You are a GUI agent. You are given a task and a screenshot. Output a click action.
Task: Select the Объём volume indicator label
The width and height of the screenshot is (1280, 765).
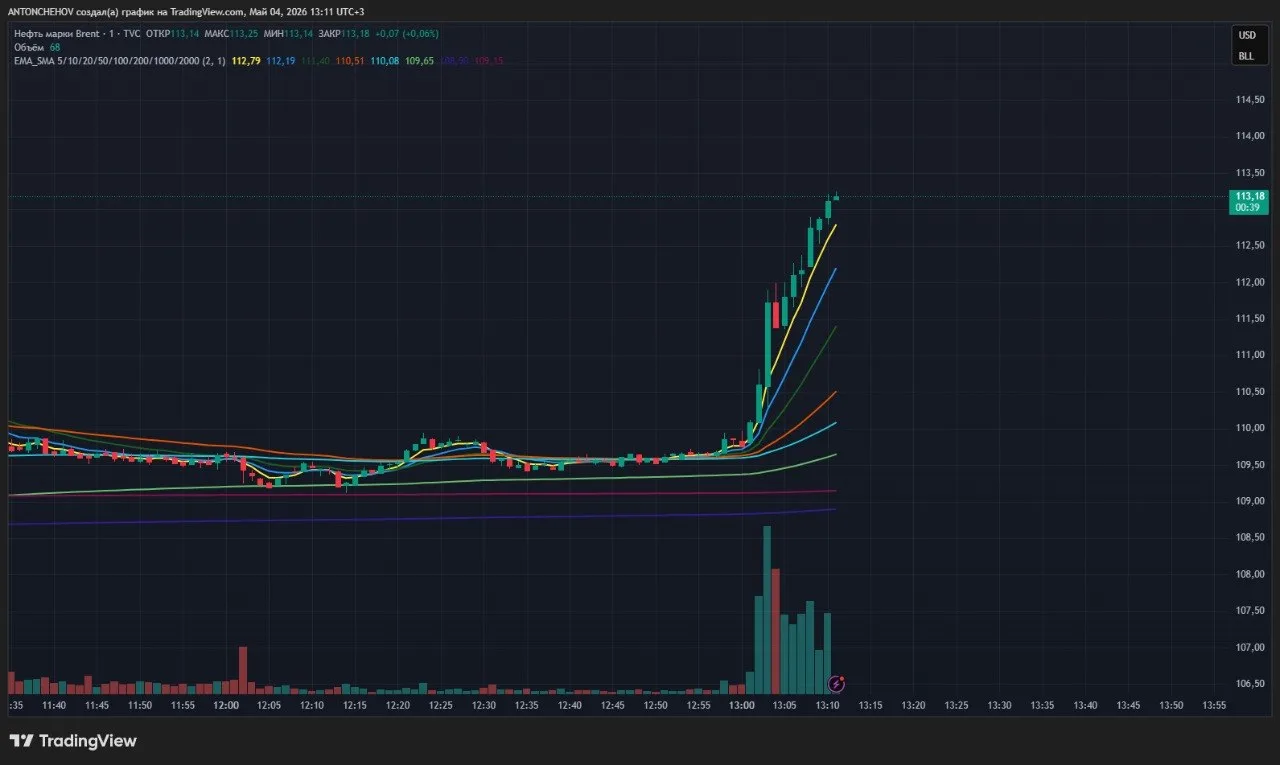tap(28, 47)
